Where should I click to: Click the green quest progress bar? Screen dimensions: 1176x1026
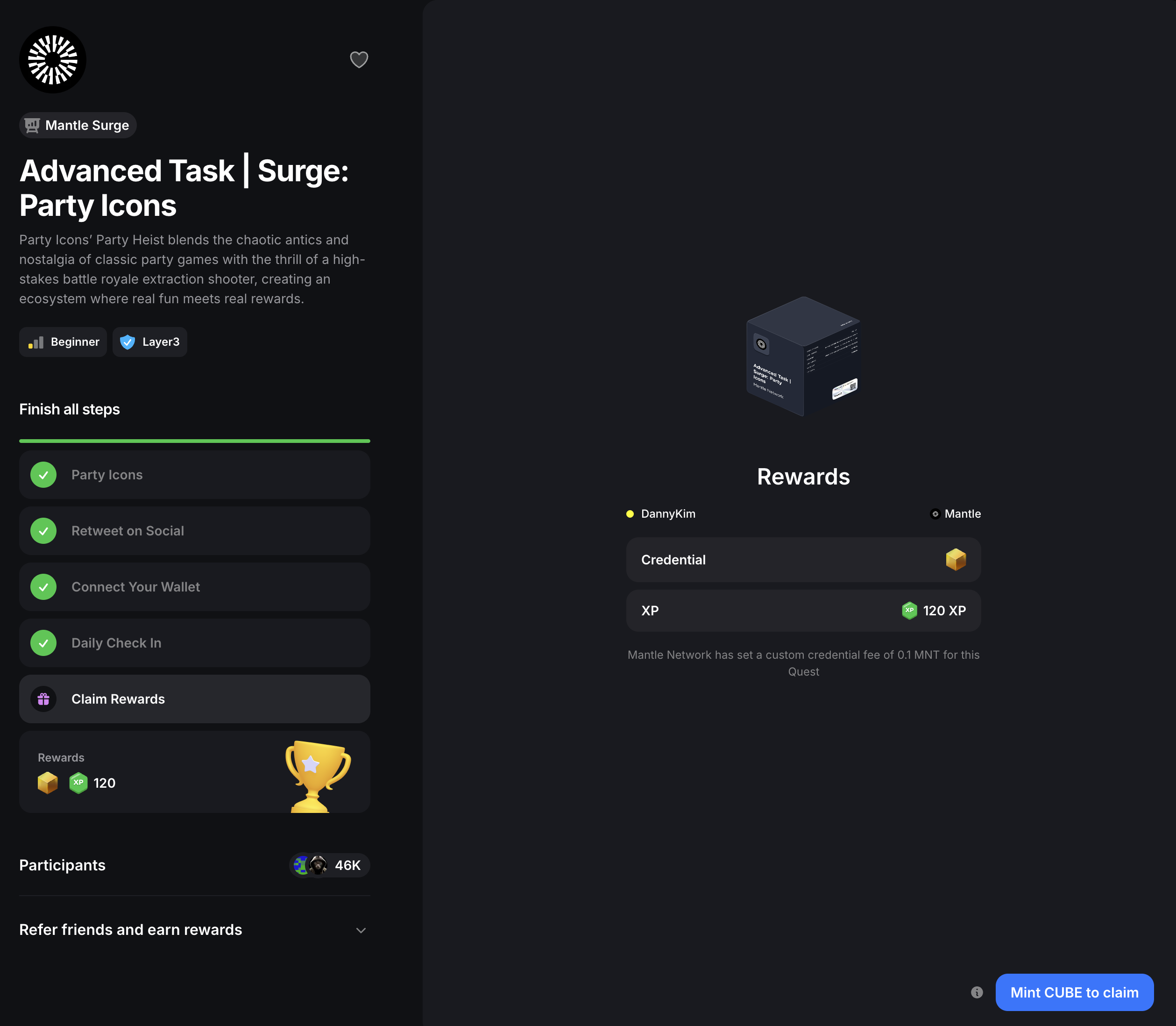[195, 441]
